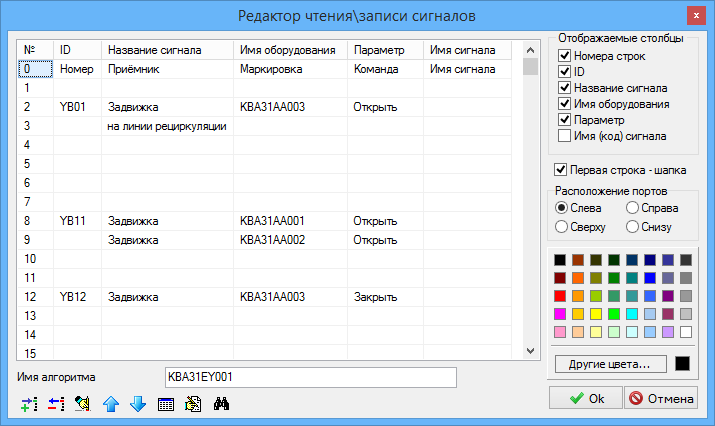Screen dimensions: 715x426
Task: Click the notepad edit icon beside binoculars
Action: [194, 404]
